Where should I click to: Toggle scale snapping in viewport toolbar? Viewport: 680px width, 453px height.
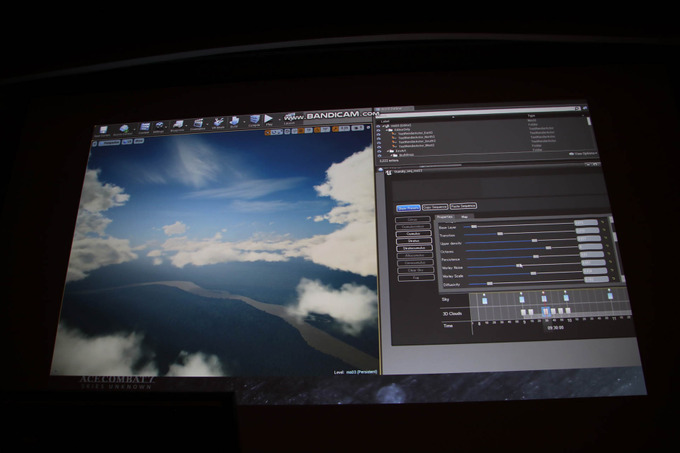click(335, 129)
